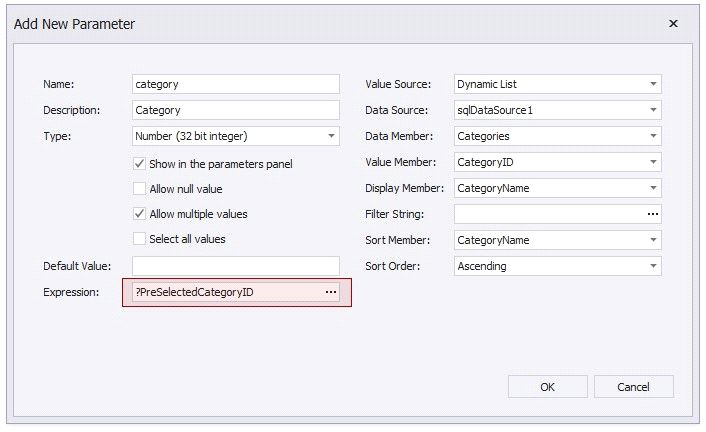This screenshot has height=432, width=706.
Task: Click the Expression ellipsis button
Action: coord(330,292)
